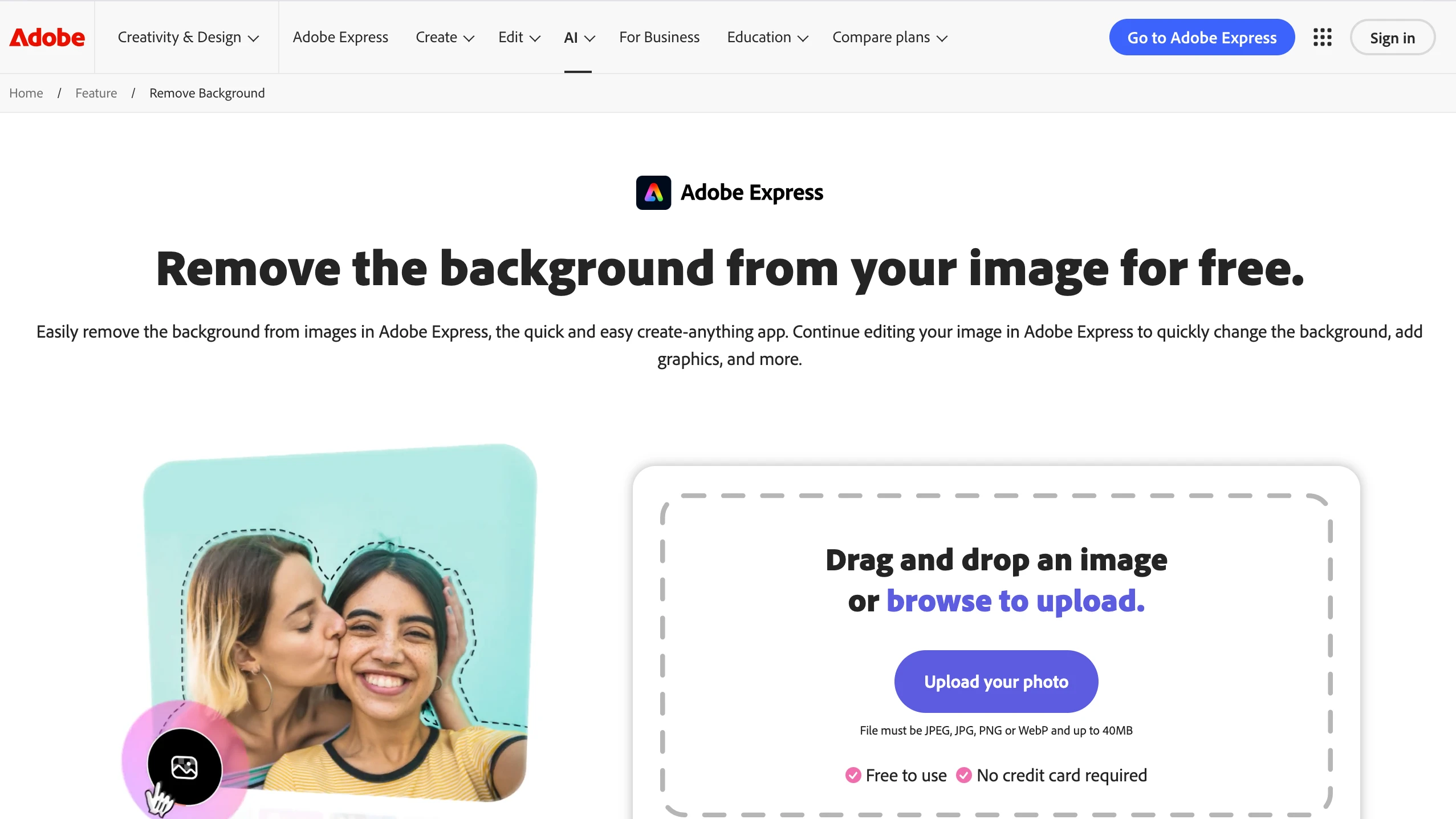This screenshot has height=819, width=1456.
Task: Open the app launcher grid icon
Action: [x=1321, y=37]
